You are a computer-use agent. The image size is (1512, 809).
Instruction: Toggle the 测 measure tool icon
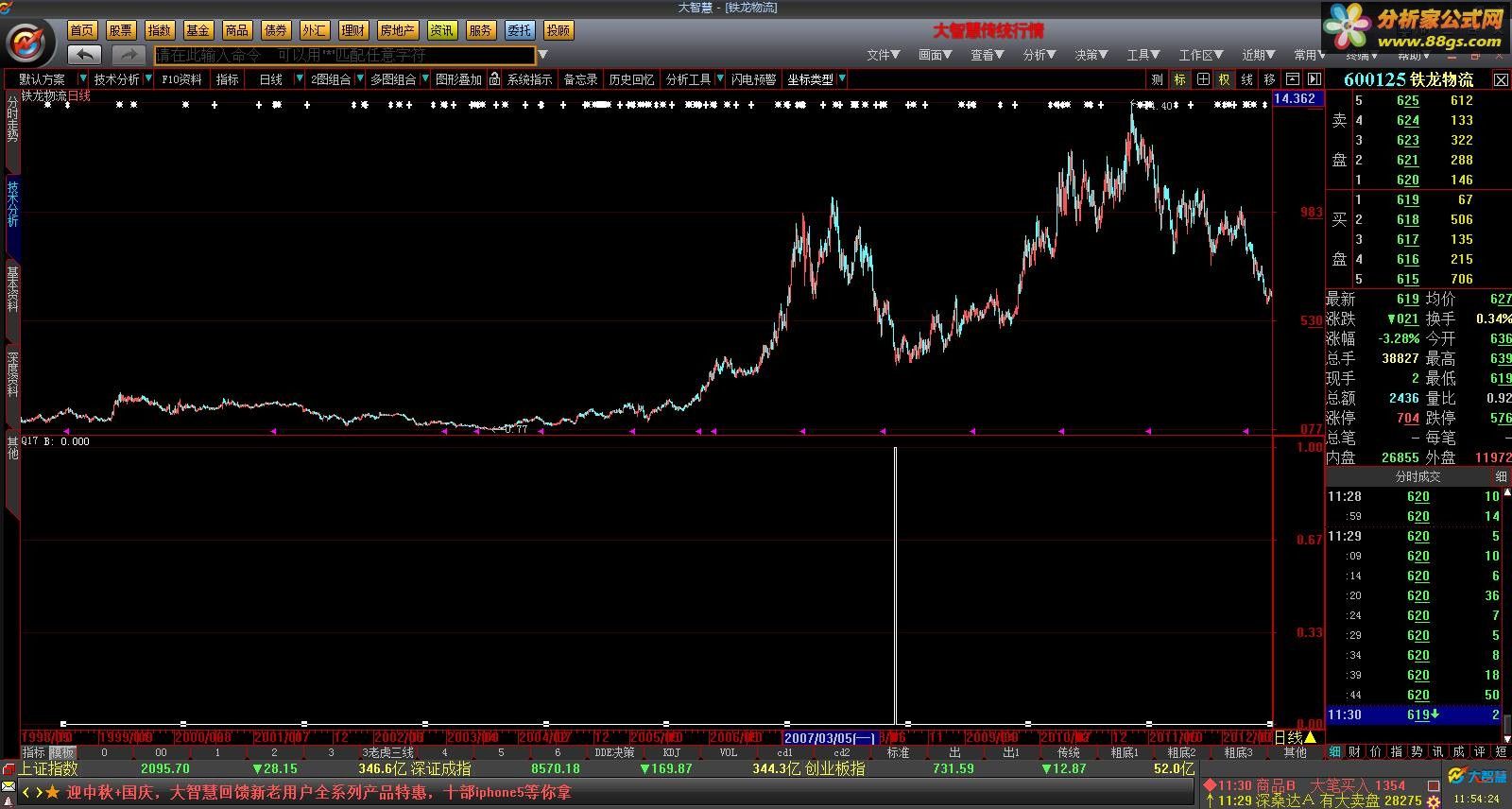[1158, 79]
